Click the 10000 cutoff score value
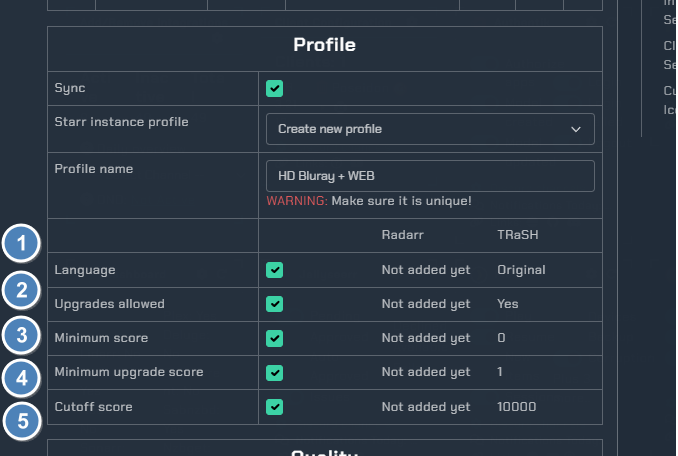This screenshot has height=456, width=678. click(516, 407)
